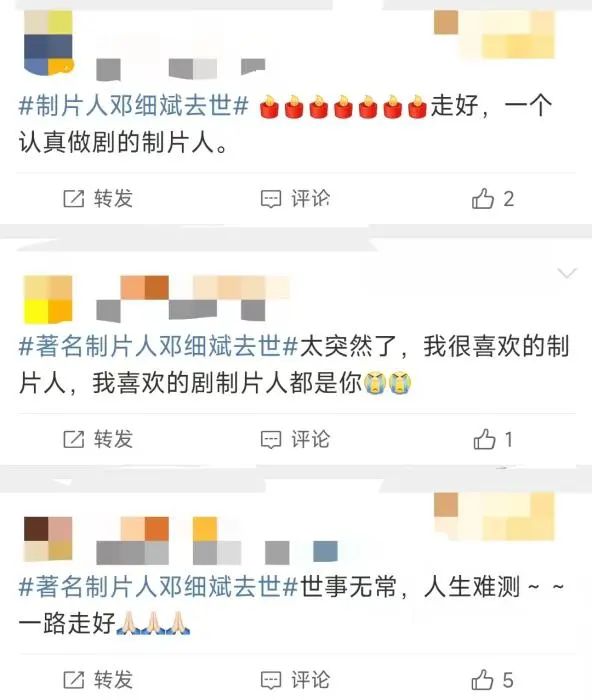Like the first post with 2 likes
The width and height of the screenshot is (592, 700).
[x=483, y=199]
